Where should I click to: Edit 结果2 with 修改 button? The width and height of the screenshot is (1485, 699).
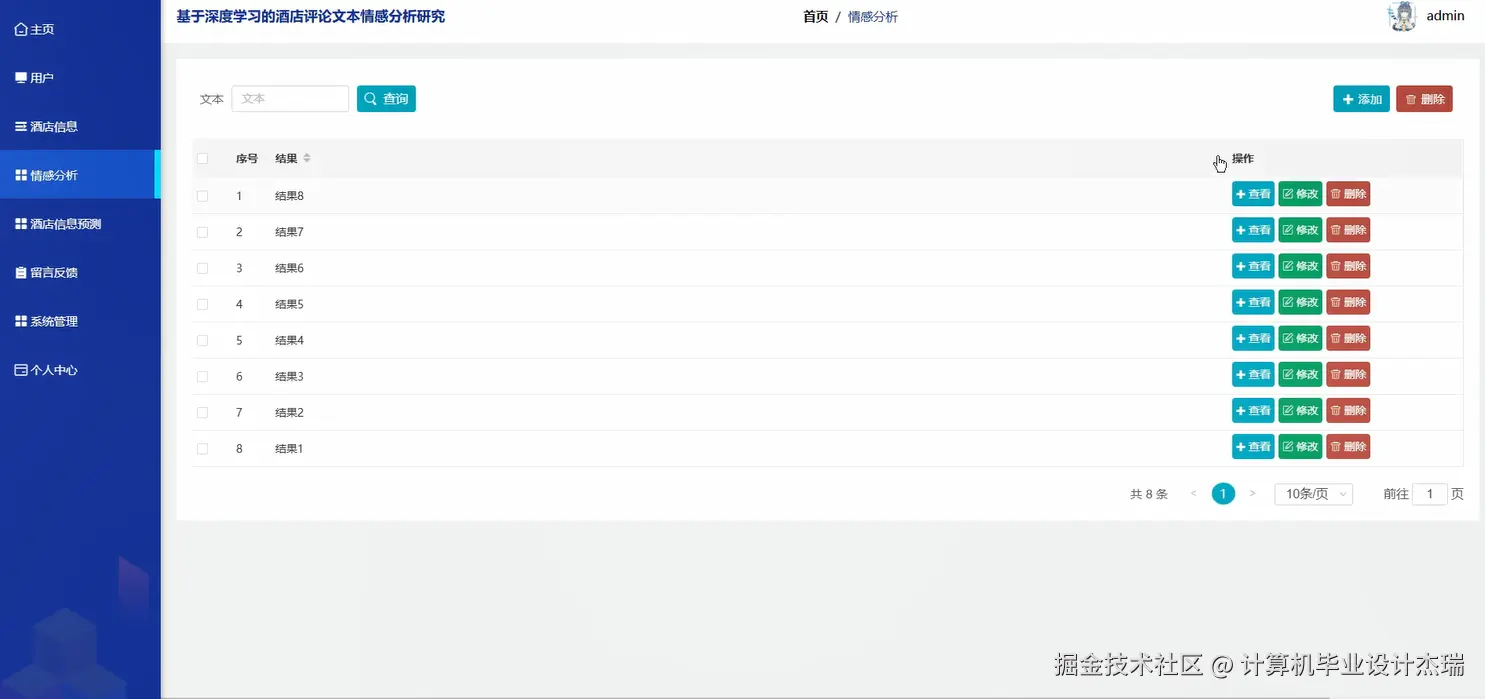tap(1300, 410)
